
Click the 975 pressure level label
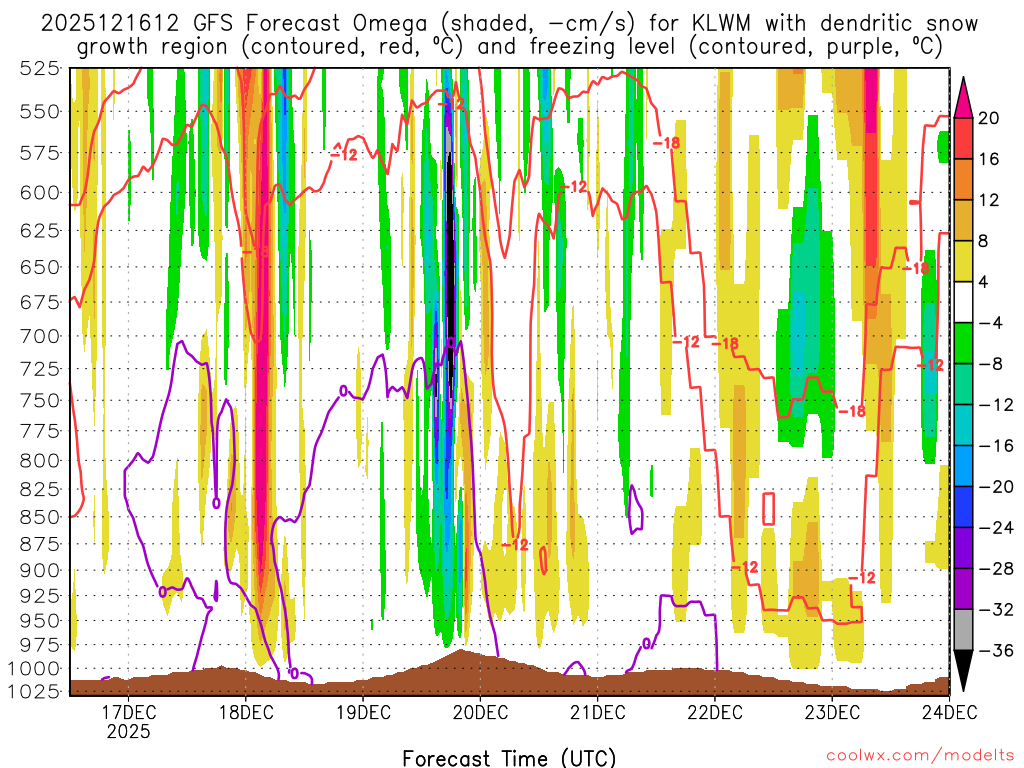click(x=39, y=645)
